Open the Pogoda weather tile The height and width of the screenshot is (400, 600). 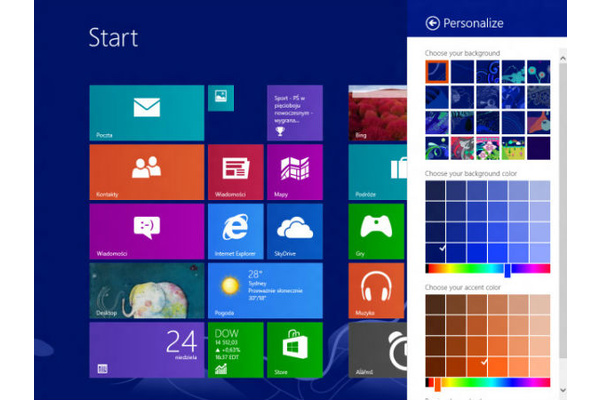[x=265, y=291]
